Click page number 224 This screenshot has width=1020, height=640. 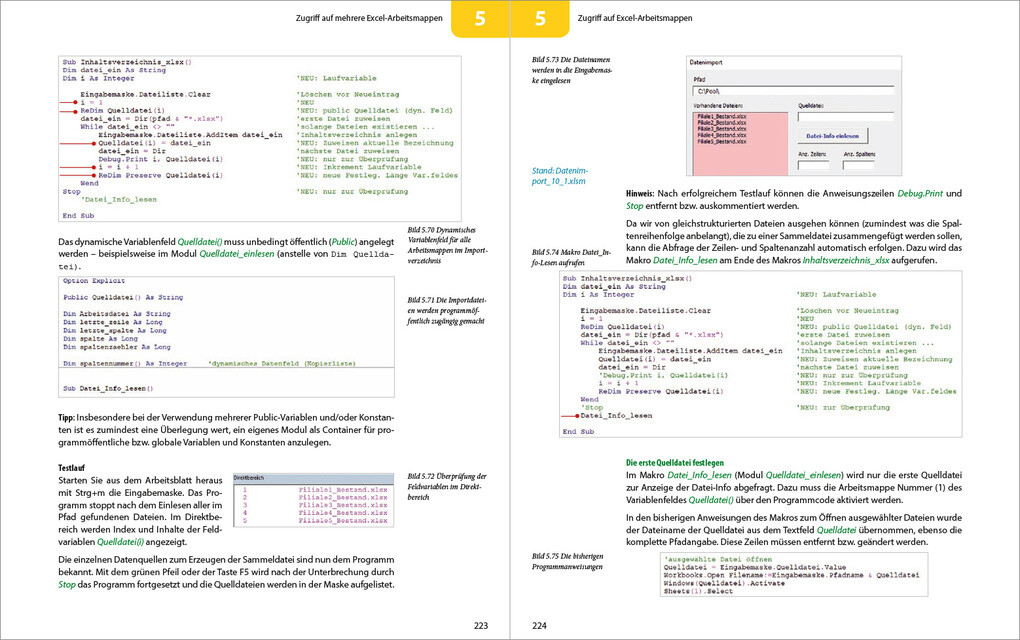[539, 626]
